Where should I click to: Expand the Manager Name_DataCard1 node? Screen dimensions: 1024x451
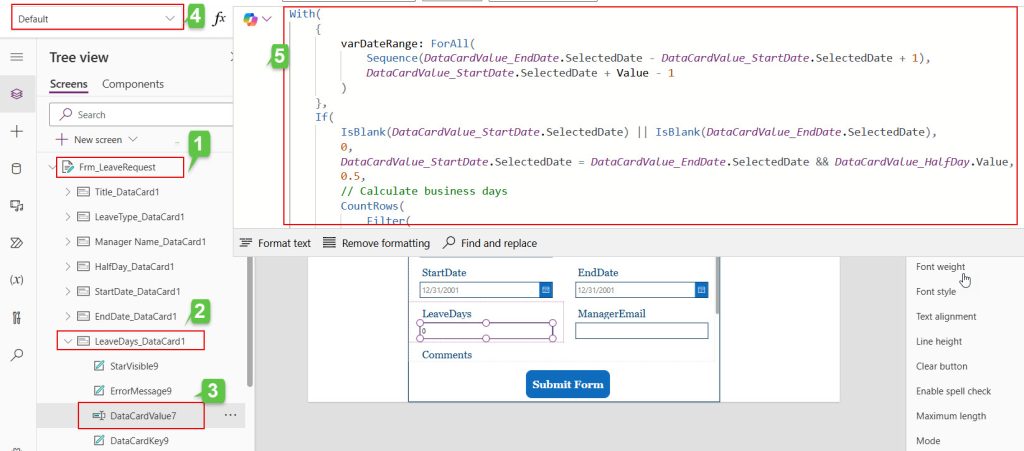pos(68,241)
